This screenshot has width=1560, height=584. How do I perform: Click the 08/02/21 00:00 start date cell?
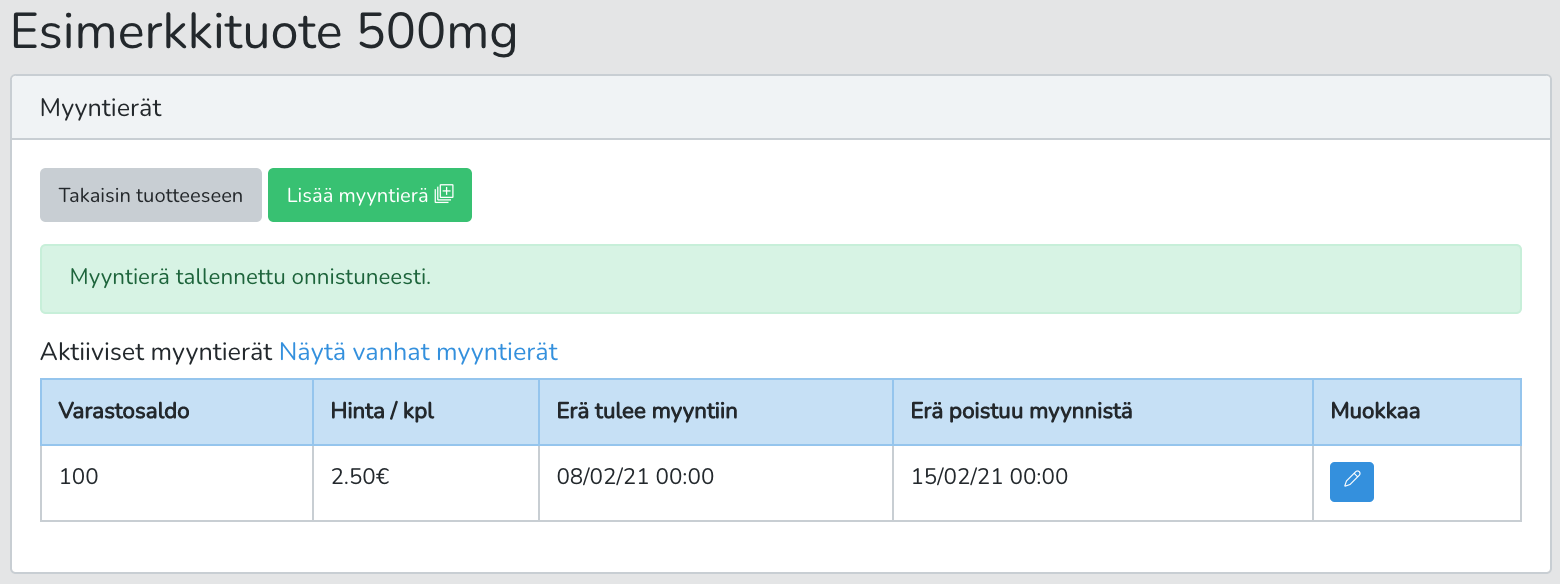pyautogui.click(x=716, y=483)
